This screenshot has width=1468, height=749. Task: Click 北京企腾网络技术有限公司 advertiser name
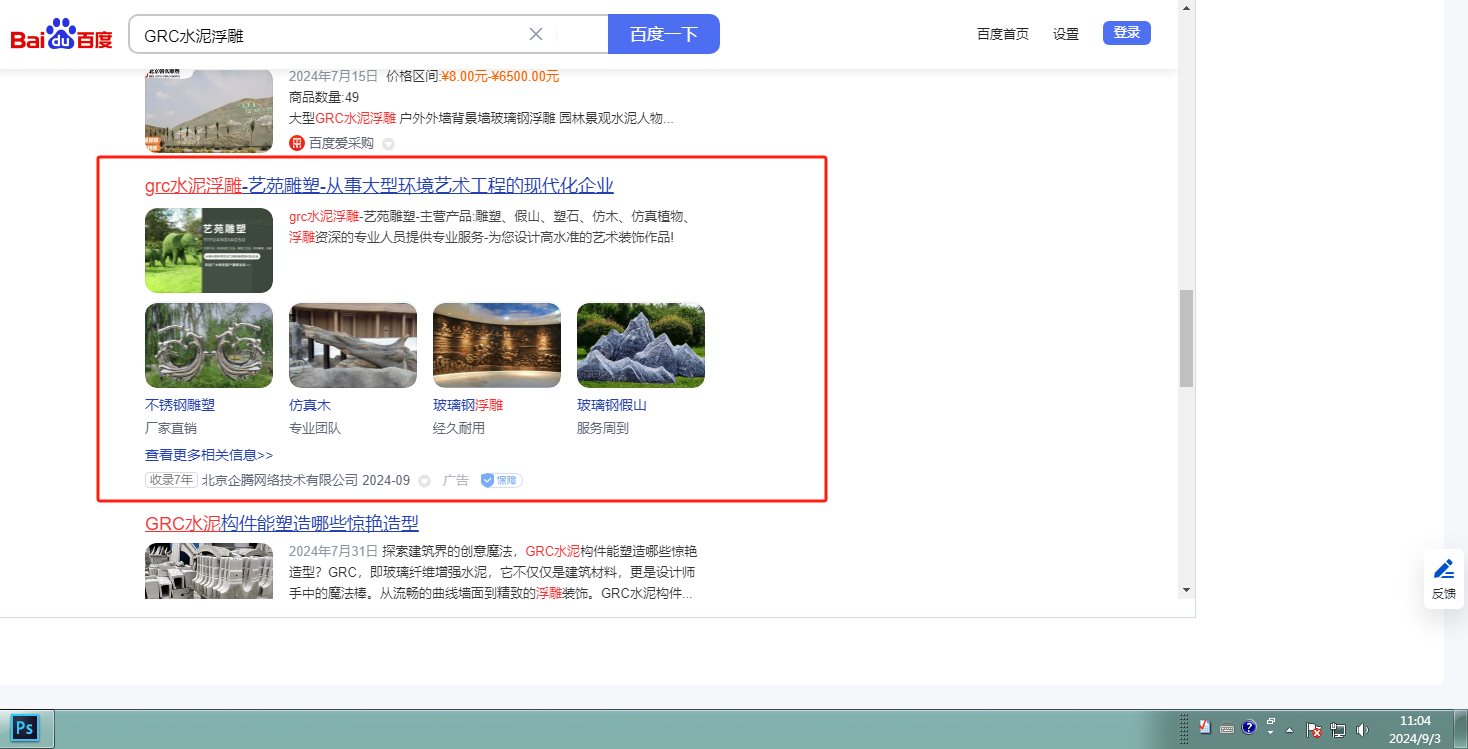pos(280,480)
